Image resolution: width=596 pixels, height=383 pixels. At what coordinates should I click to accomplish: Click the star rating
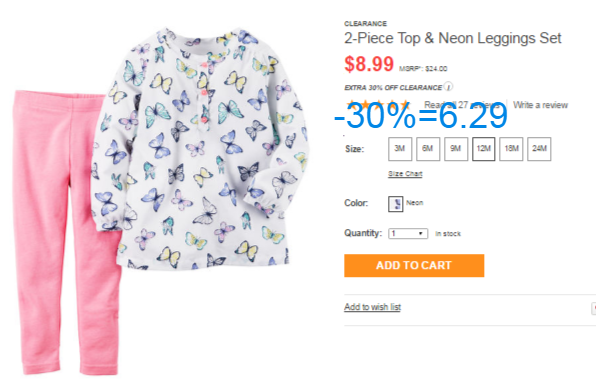378,104
